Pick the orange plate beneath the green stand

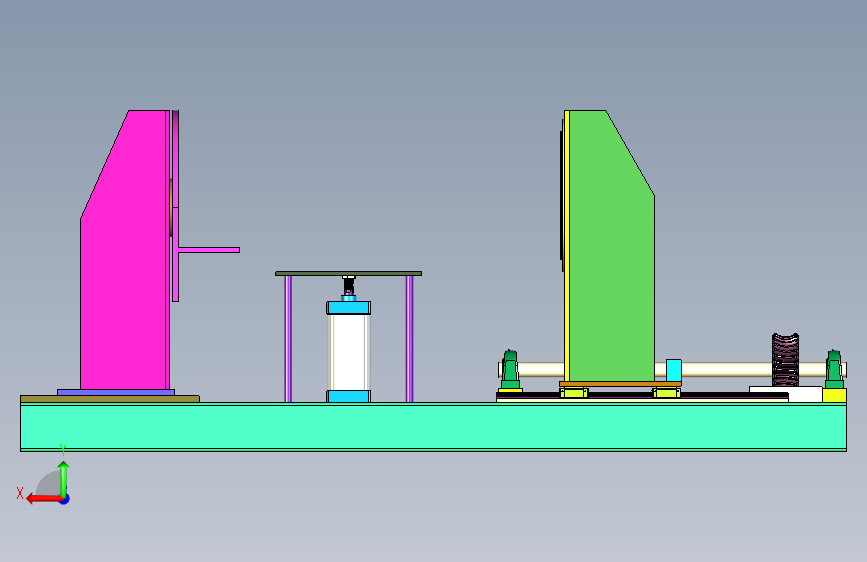[x=620, y=384]
